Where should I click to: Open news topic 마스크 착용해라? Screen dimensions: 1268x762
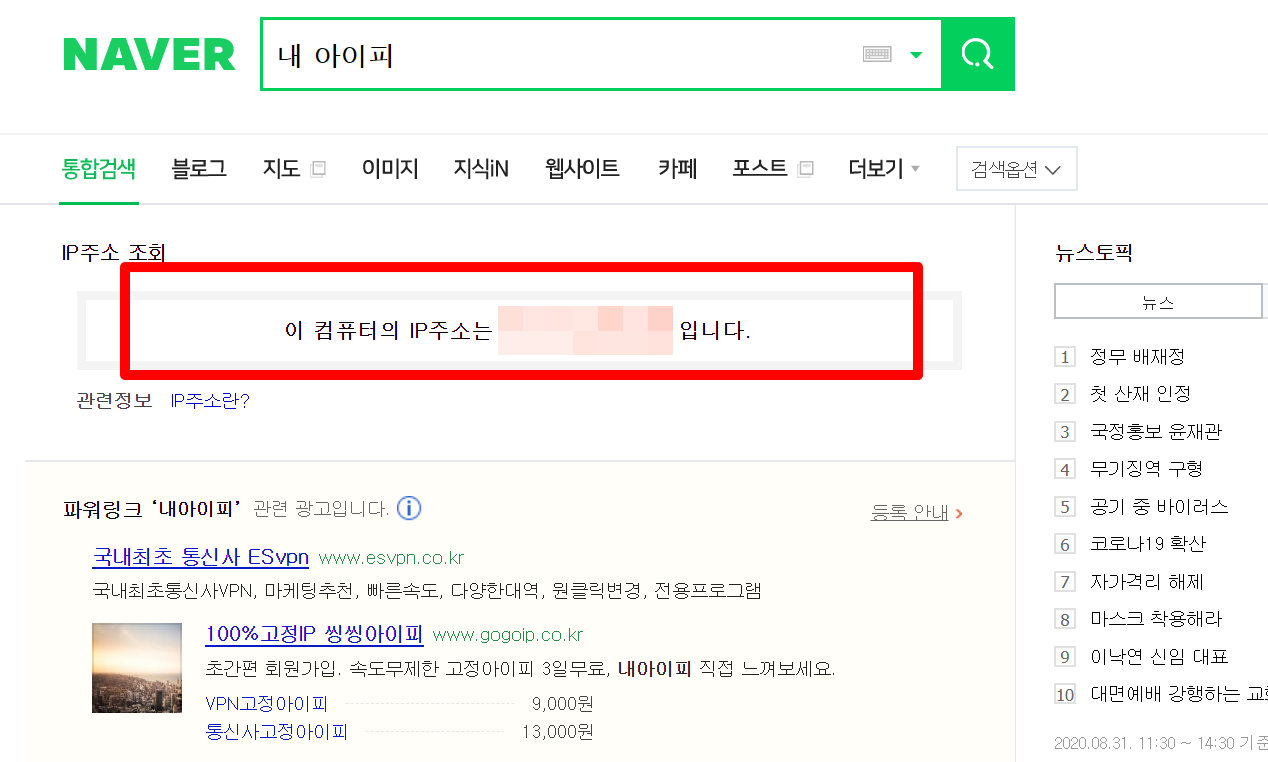pos(1156,619)
